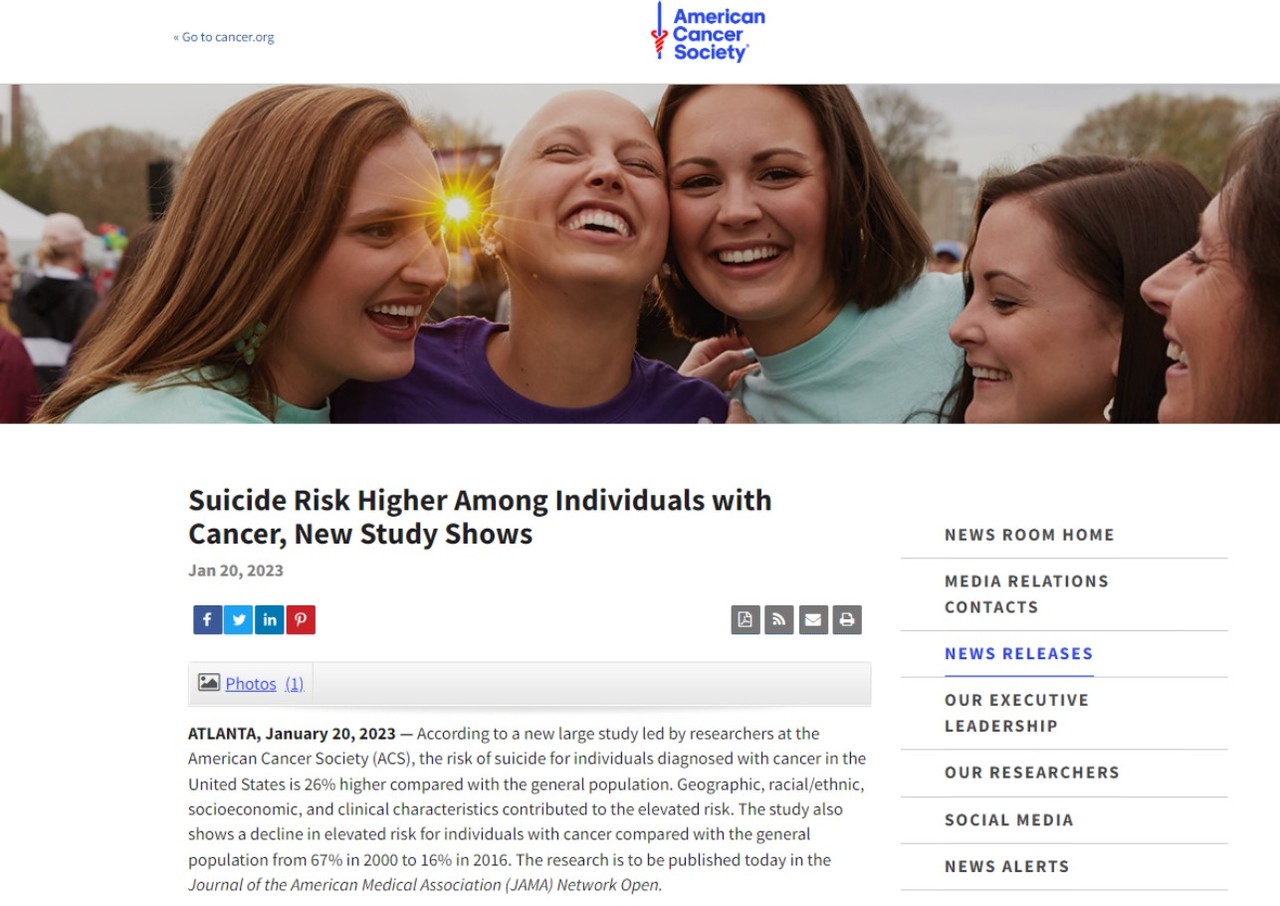Share article on Facebook

pyautogui.click(x=207, y=620)
